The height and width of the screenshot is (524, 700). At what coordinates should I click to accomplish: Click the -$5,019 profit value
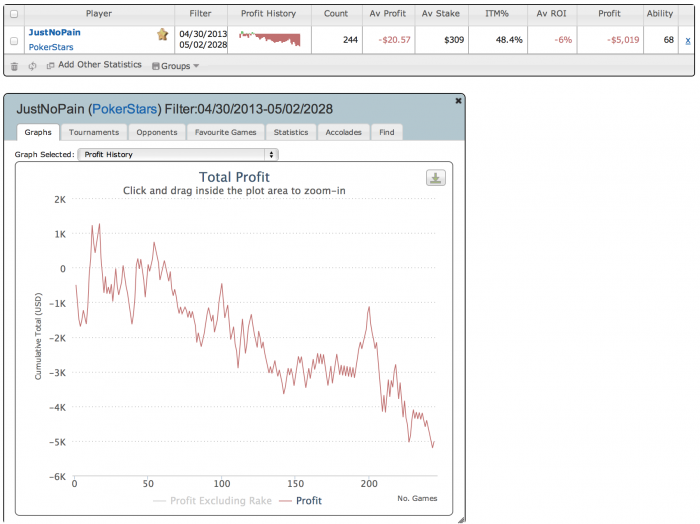click(623, 40)
